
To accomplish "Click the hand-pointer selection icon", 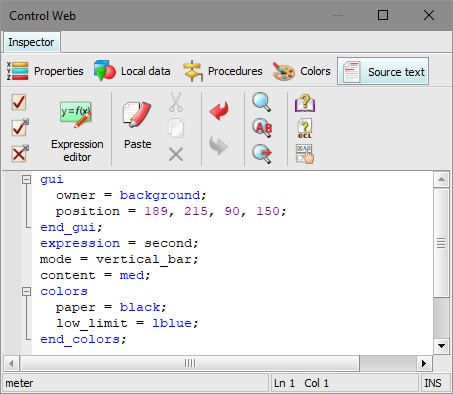I will pos(305,154).
